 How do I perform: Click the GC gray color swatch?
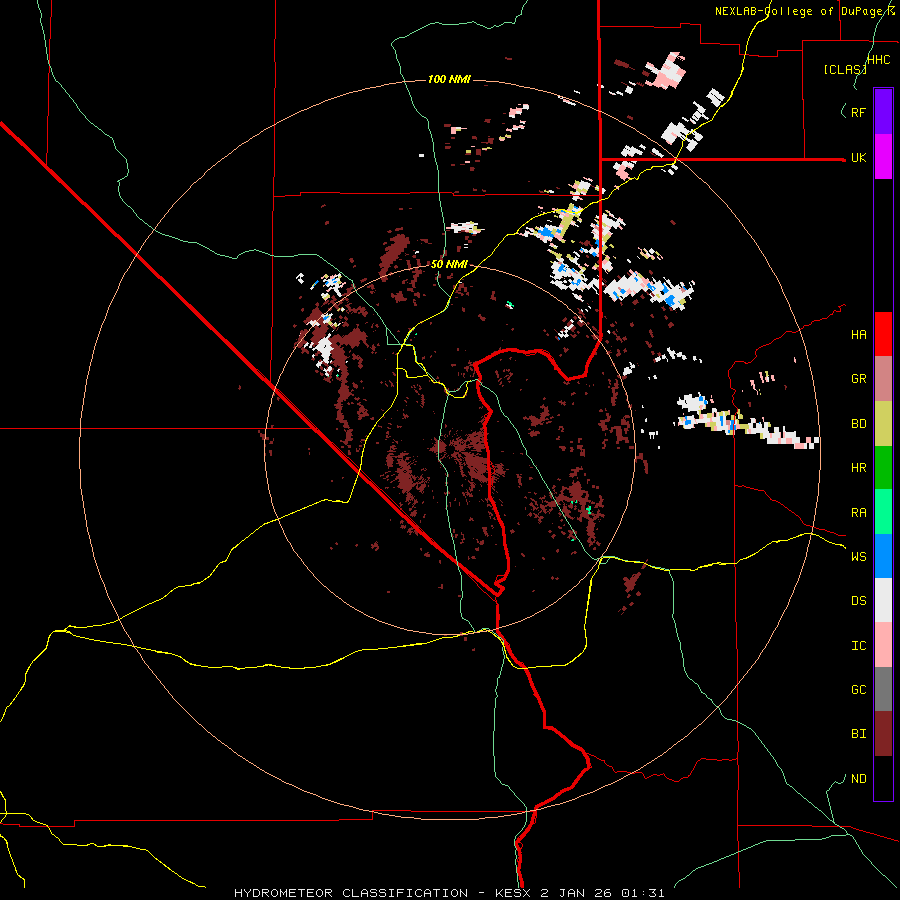(883, 689)
